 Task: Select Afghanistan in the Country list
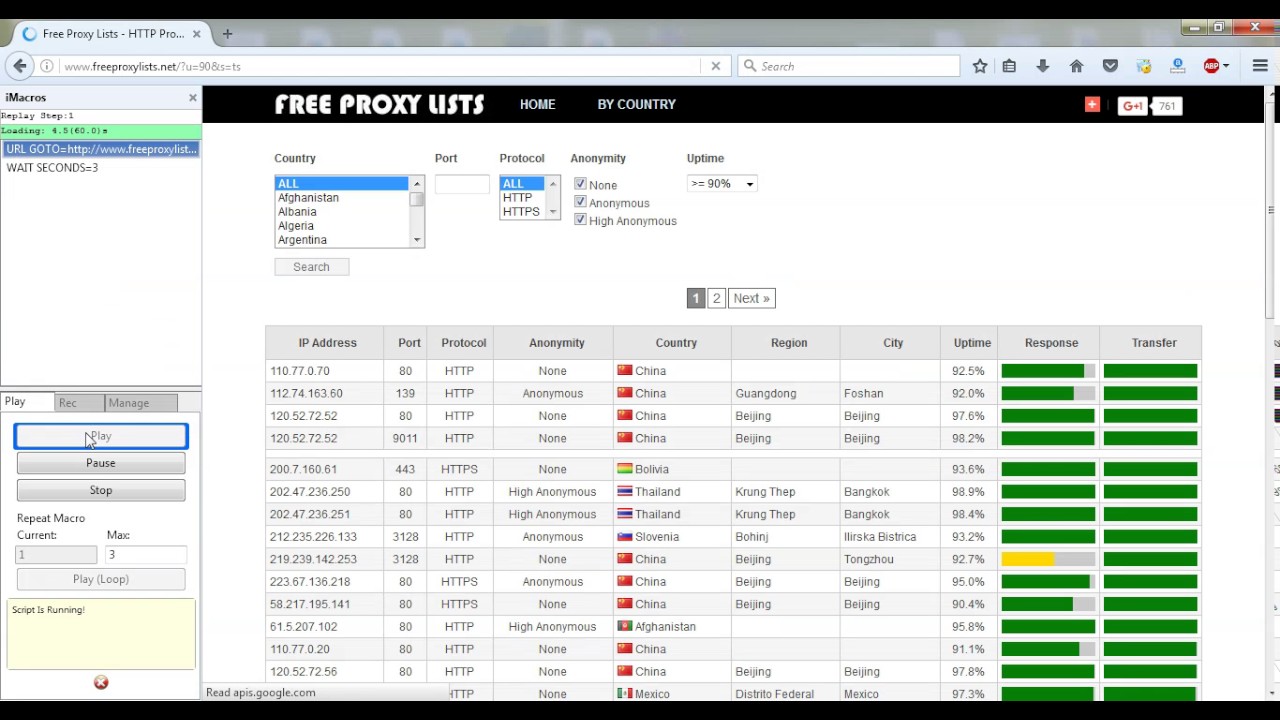(342, 198)
